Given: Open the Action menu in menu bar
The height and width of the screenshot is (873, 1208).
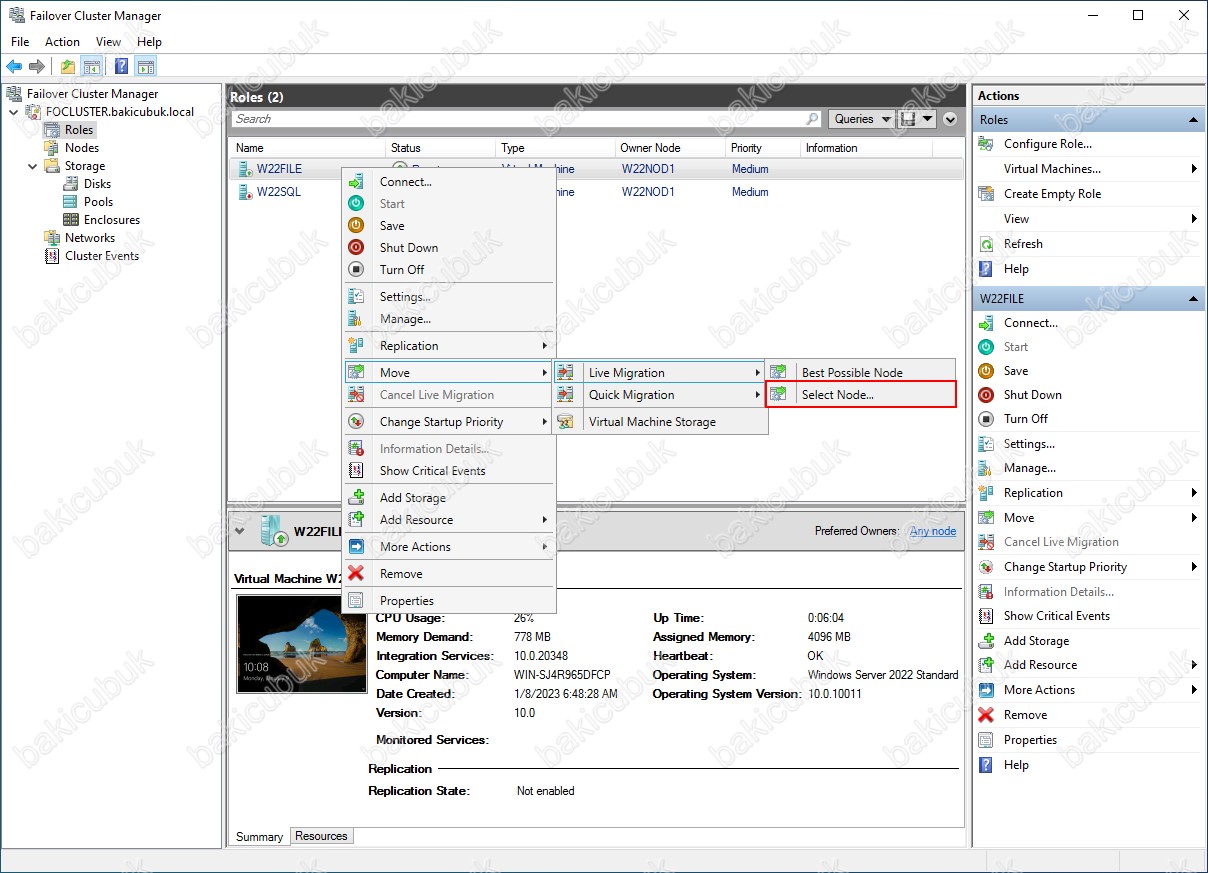Looking at the screenshot, I should point(62,42).
